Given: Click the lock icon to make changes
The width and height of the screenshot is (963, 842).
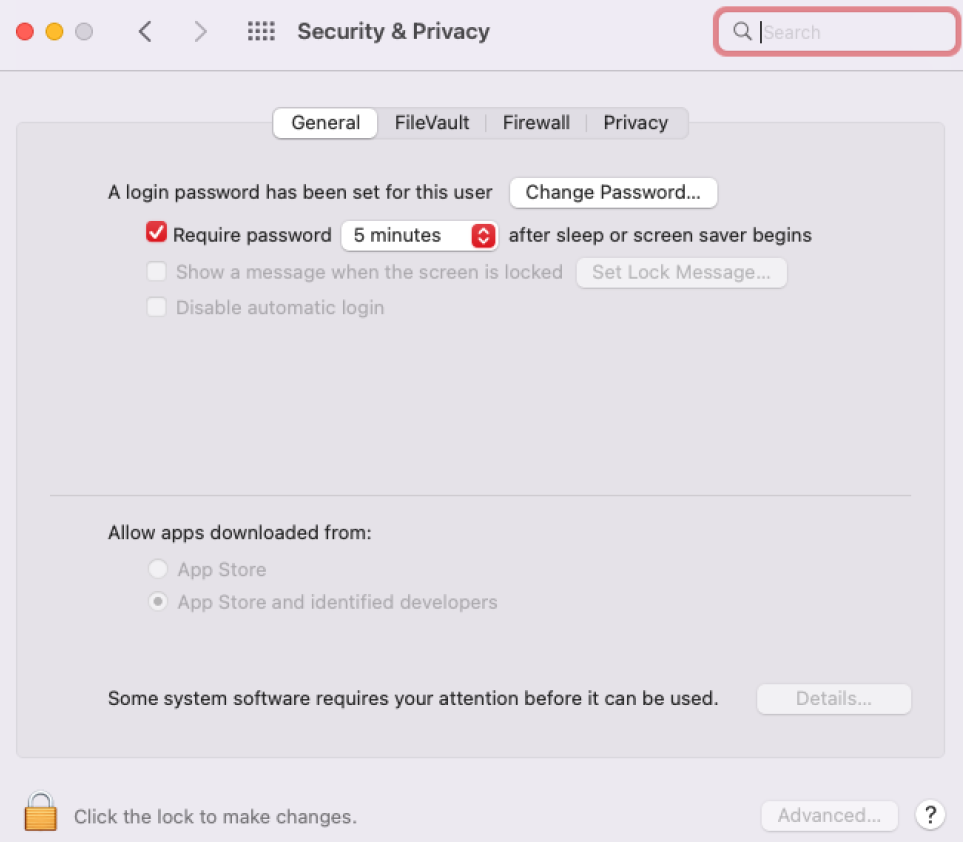Looking at the screenshot, I should [x=41, y=811].
